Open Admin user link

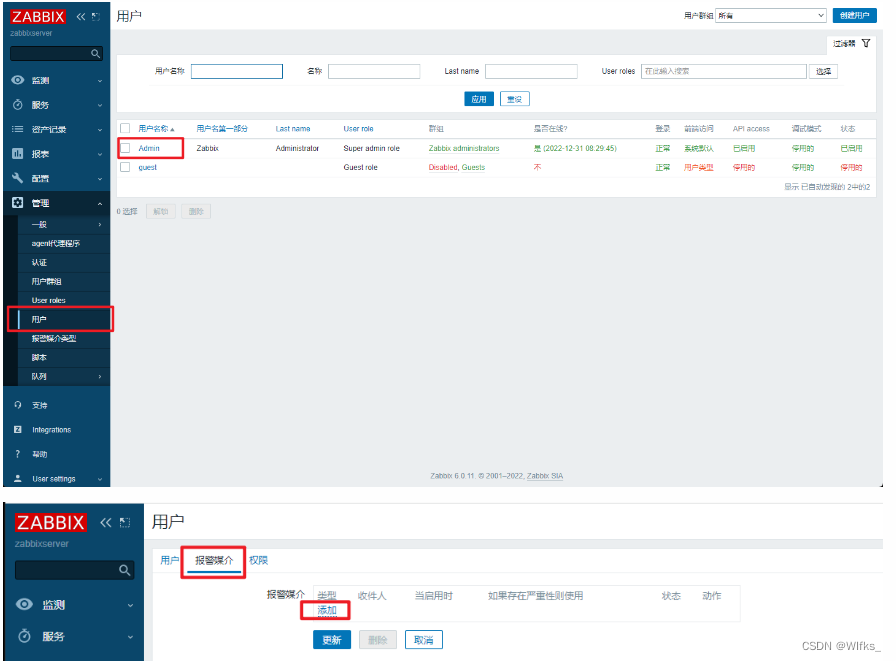click(x=149, y=149)
